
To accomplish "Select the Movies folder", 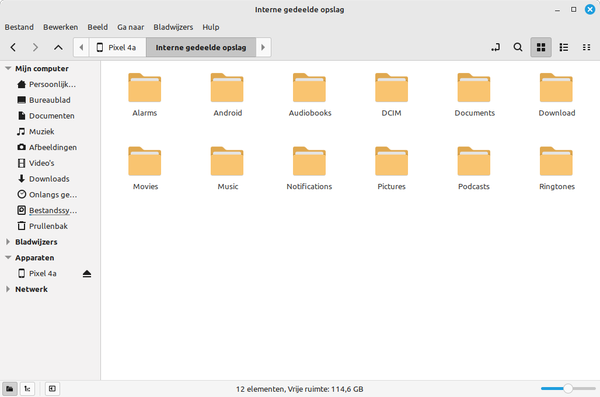I will [x=145, y=168].
